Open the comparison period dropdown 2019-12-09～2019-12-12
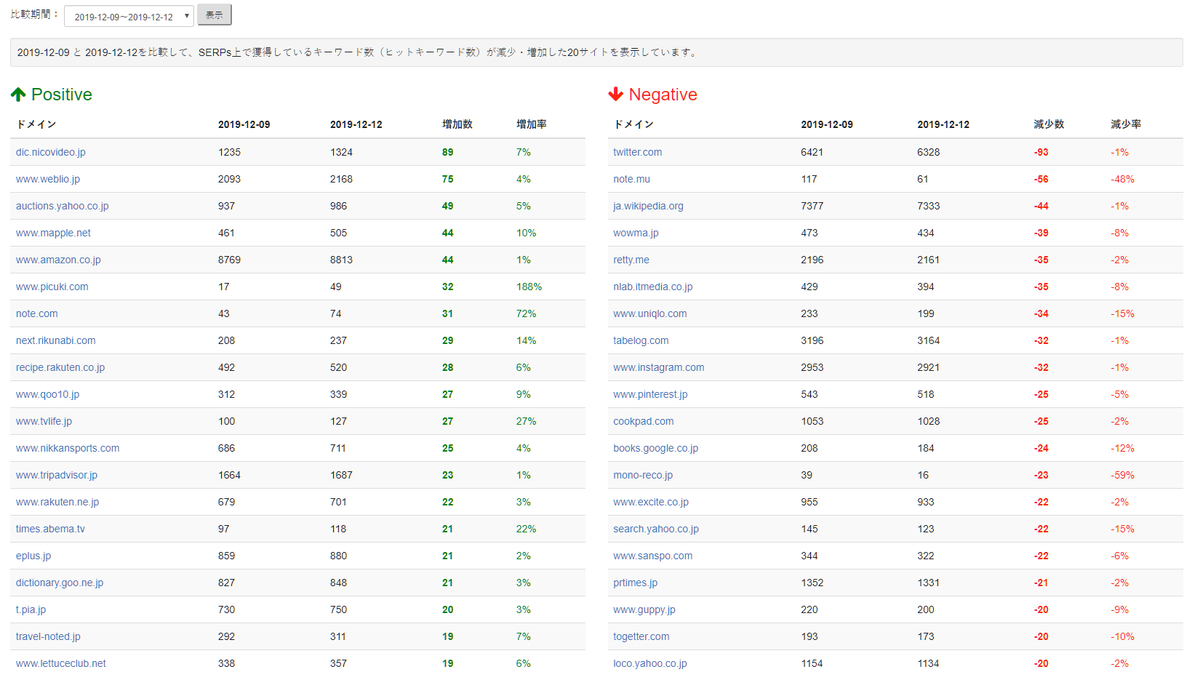Viewport: 1200px width, 680px height. [x=129, y=16]
